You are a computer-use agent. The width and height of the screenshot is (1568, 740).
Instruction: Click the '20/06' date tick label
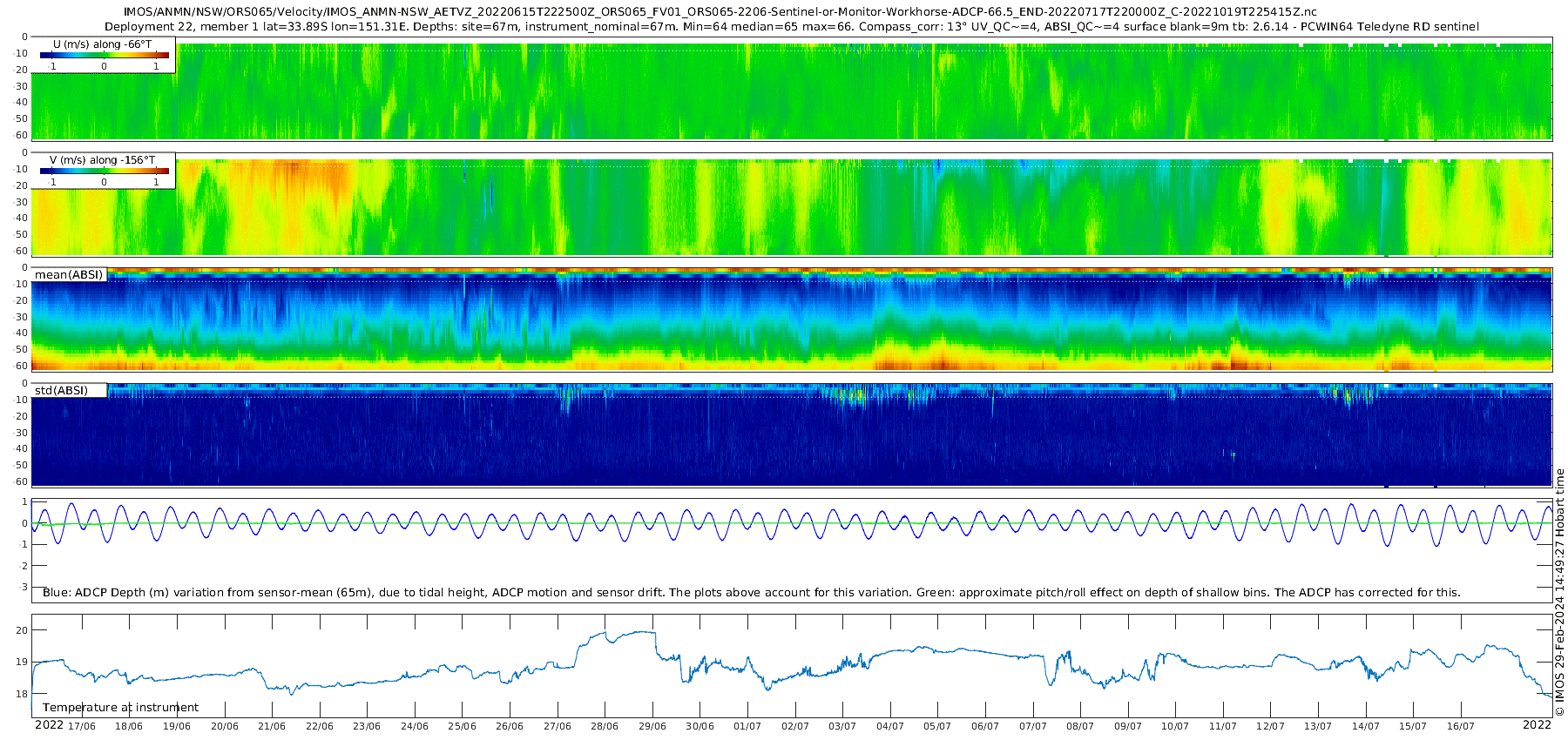(x=225, y=726)
